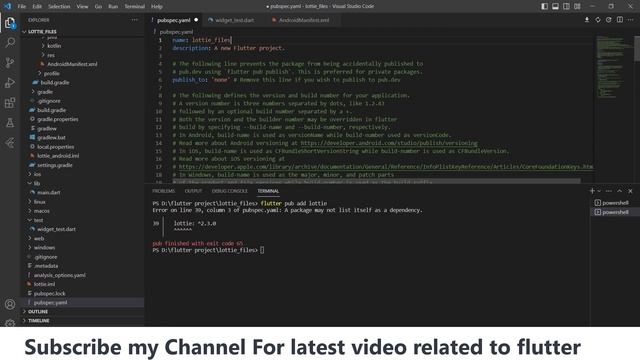Viewport: 640px width, 360px height.
Task: Expand the TIMELINE section
Action: 38,320
